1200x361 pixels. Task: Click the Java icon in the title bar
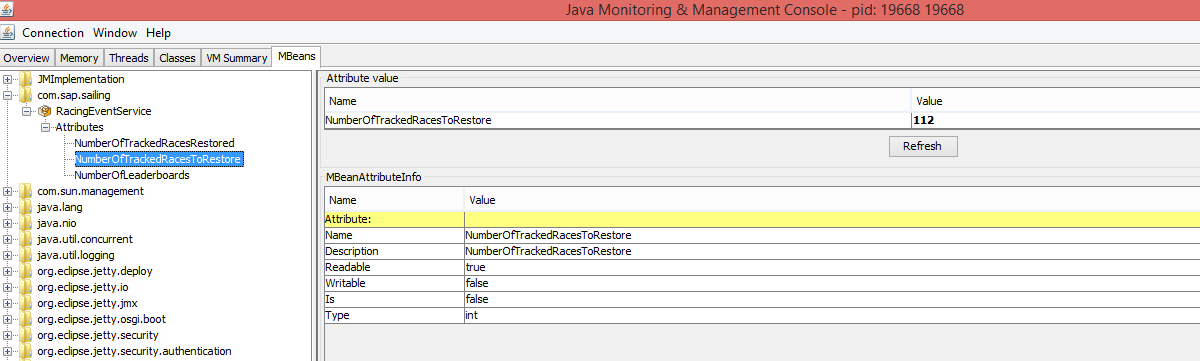[x=8, y=10]
